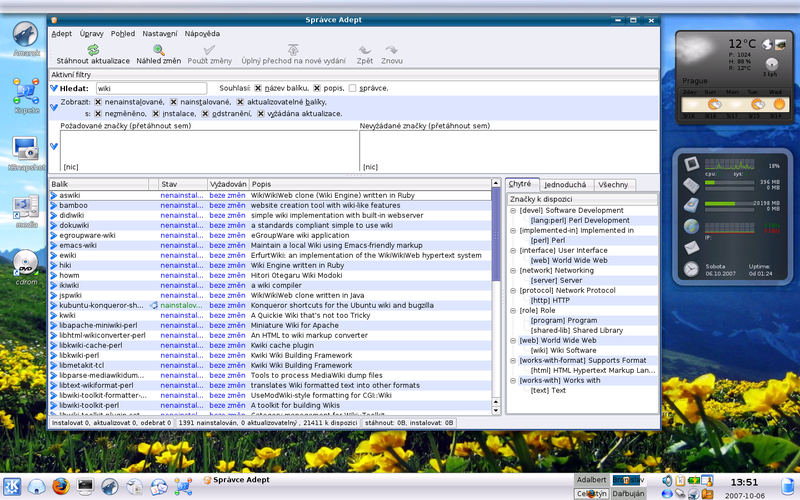
Task: Click Správce Adept taskbar entry
Action: click(237, 480)
